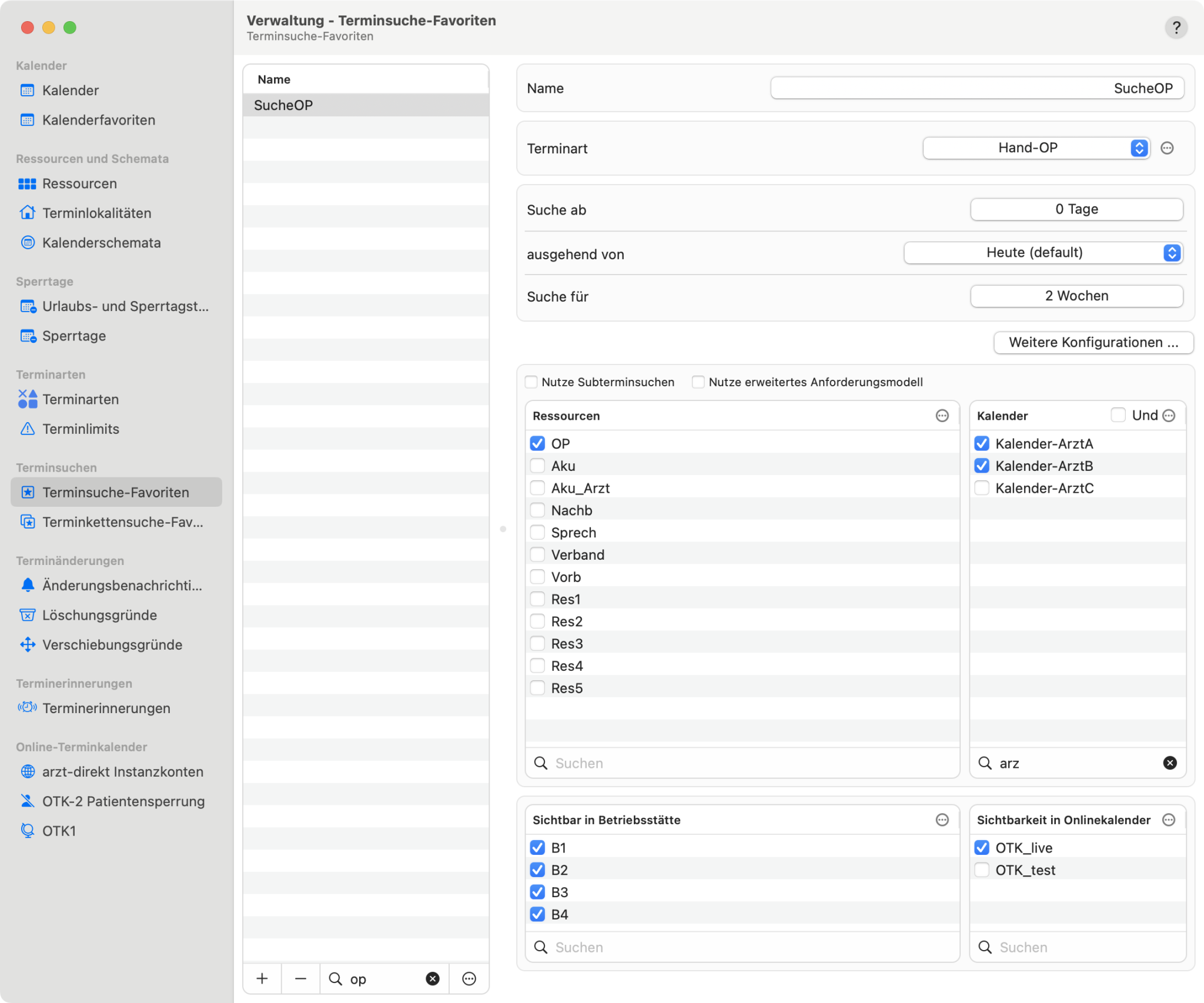
Task: Click the OTK-2 Patientensperrung person icon
Action: pos(27,801)
